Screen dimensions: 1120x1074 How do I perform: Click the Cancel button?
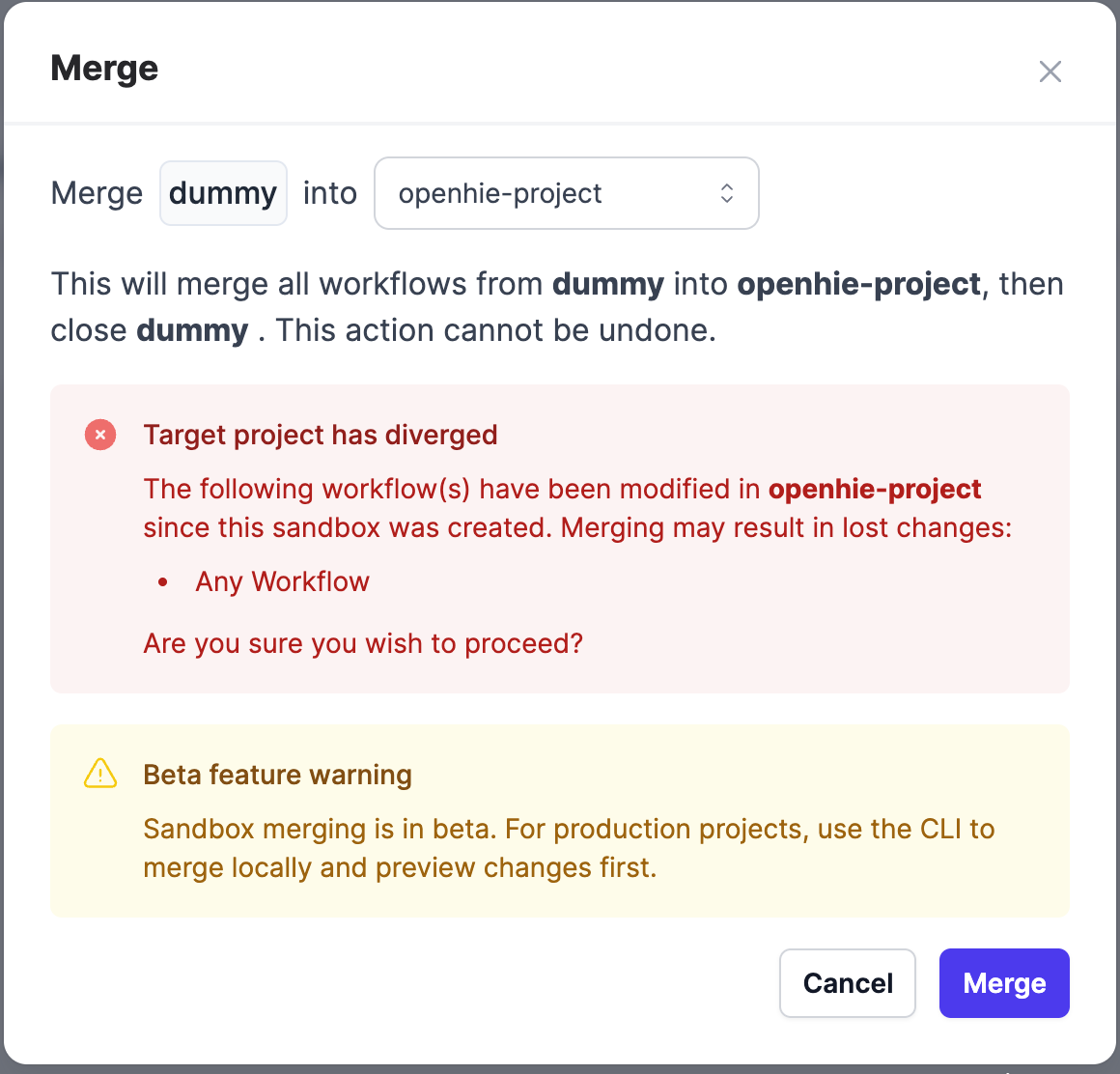point(847,983)
